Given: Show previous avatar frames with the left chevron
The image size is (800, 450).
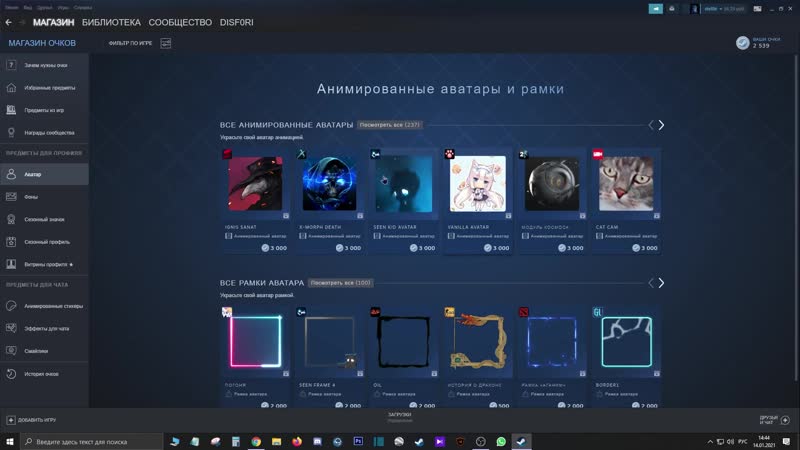Looking at the screenshot, I should (x=651, y=283).
